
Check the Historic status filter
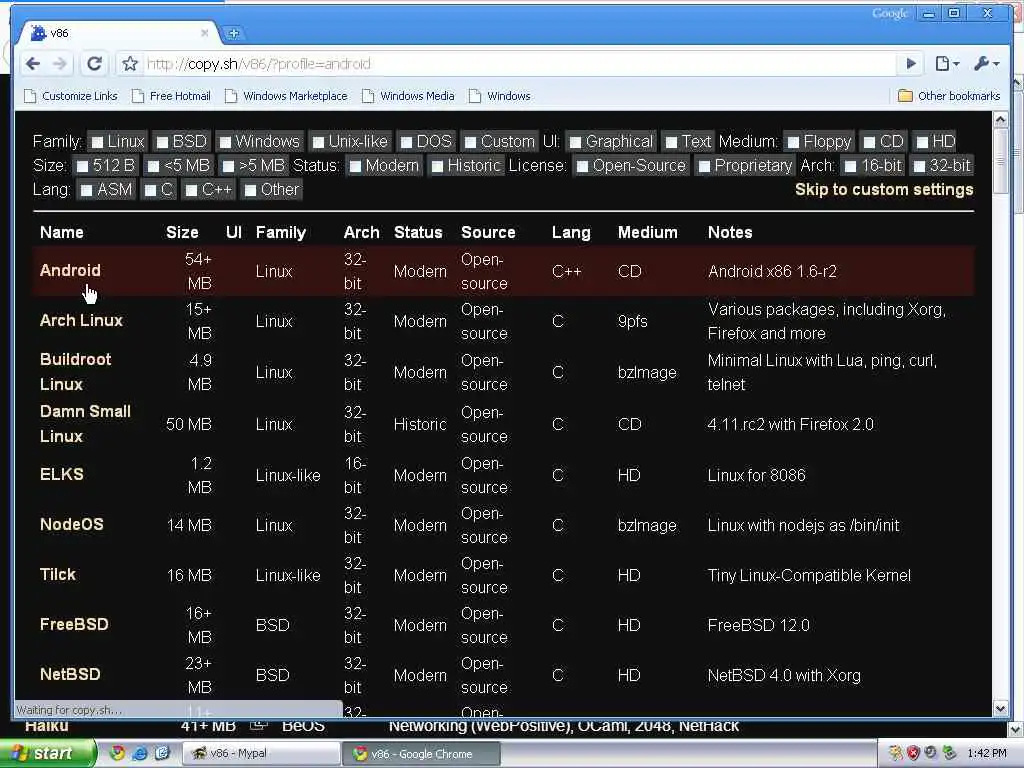coord(438,167)
